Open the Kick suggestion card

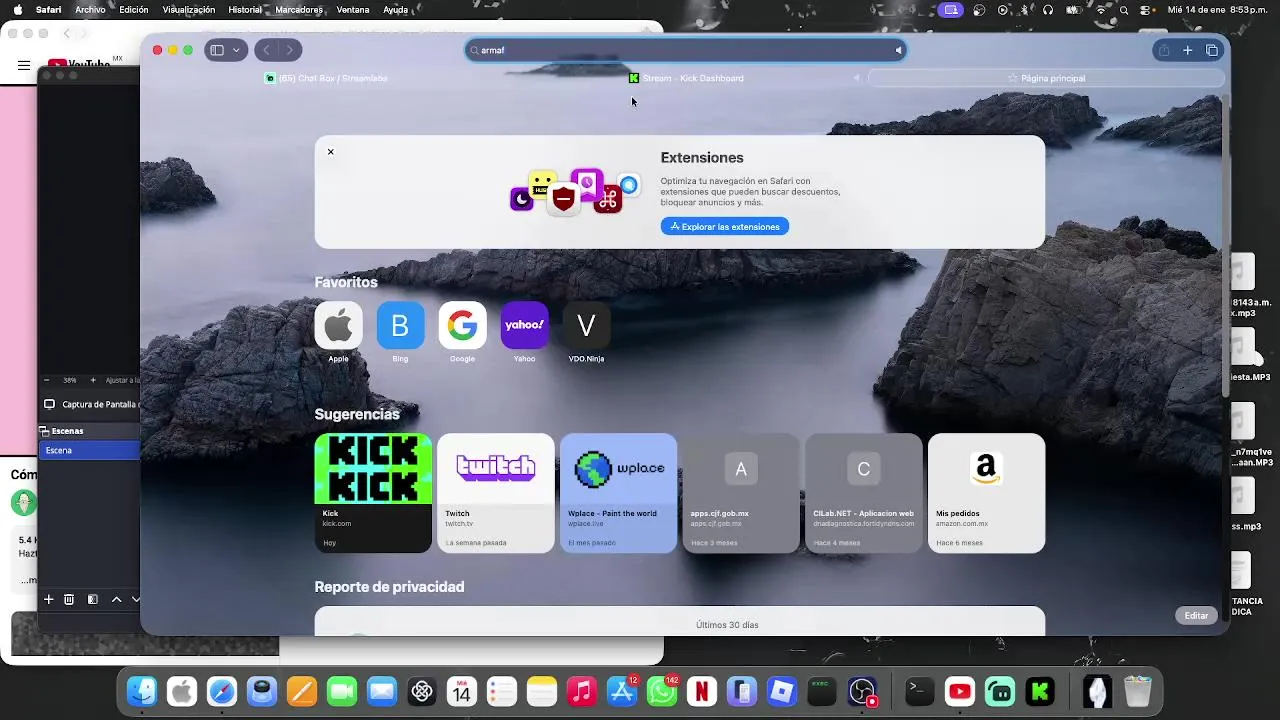[x=373, y=493]
